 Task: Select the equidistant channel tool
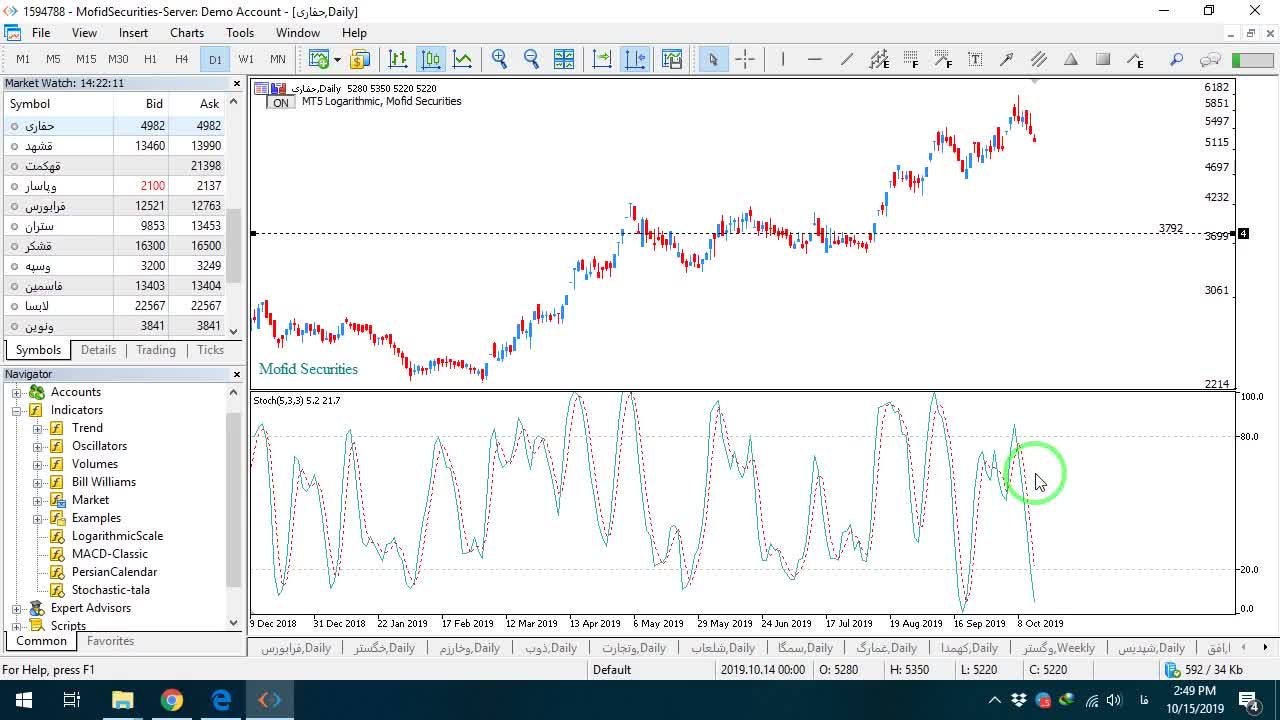879,59
